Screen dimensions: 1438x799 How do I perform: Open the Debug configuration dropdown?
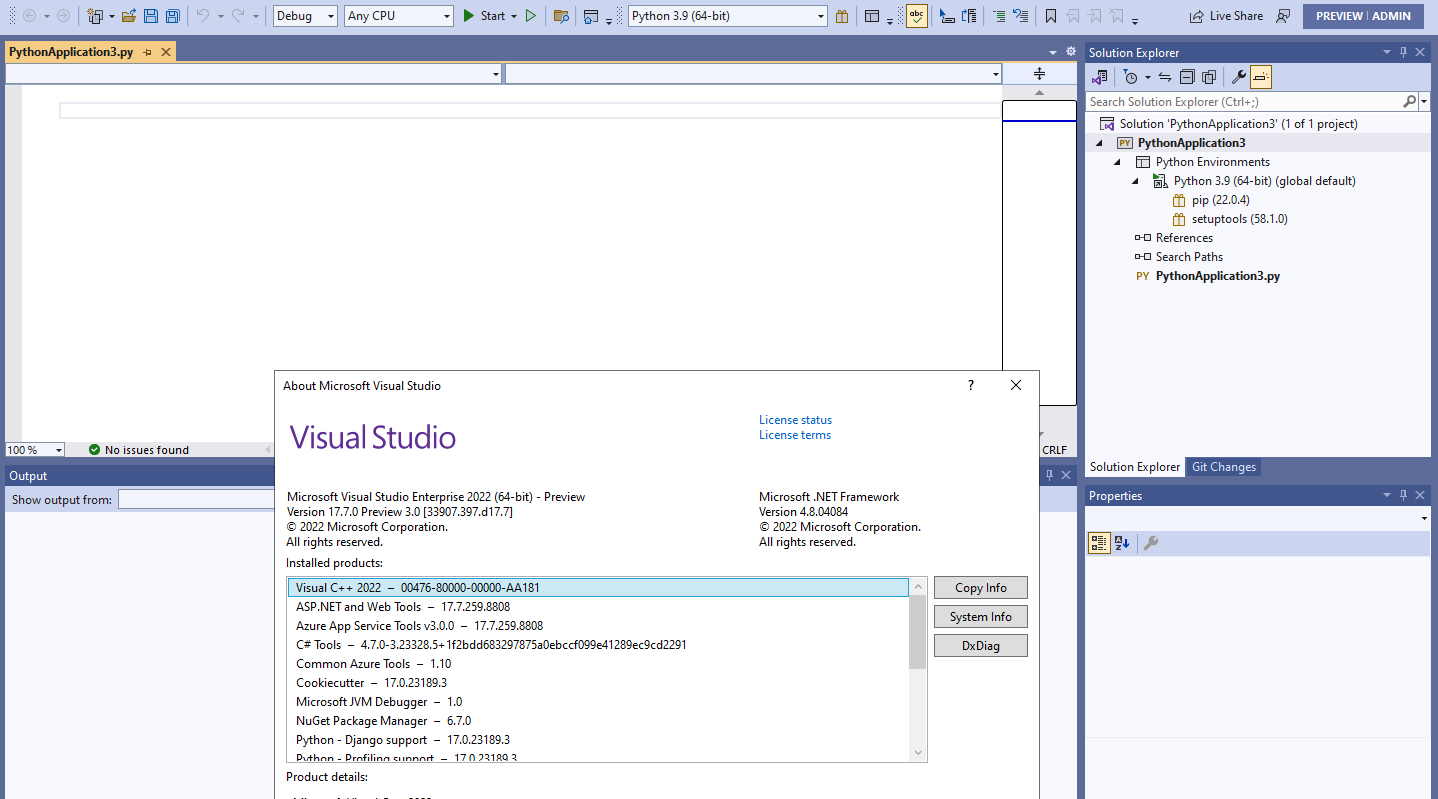(x=304, y=15)
